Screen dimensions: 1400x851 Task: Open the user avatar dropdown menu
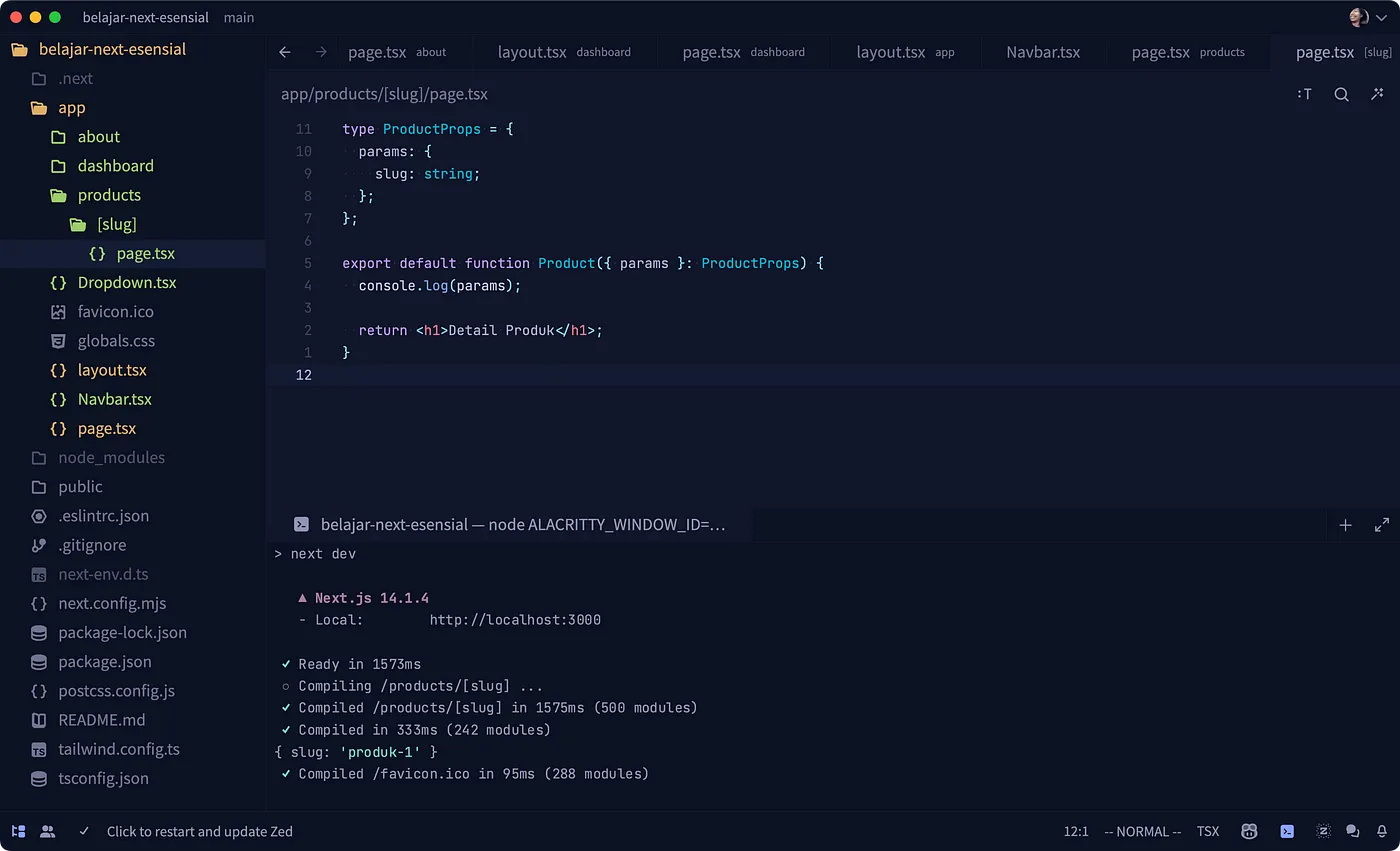click(x=1368, y=17)
